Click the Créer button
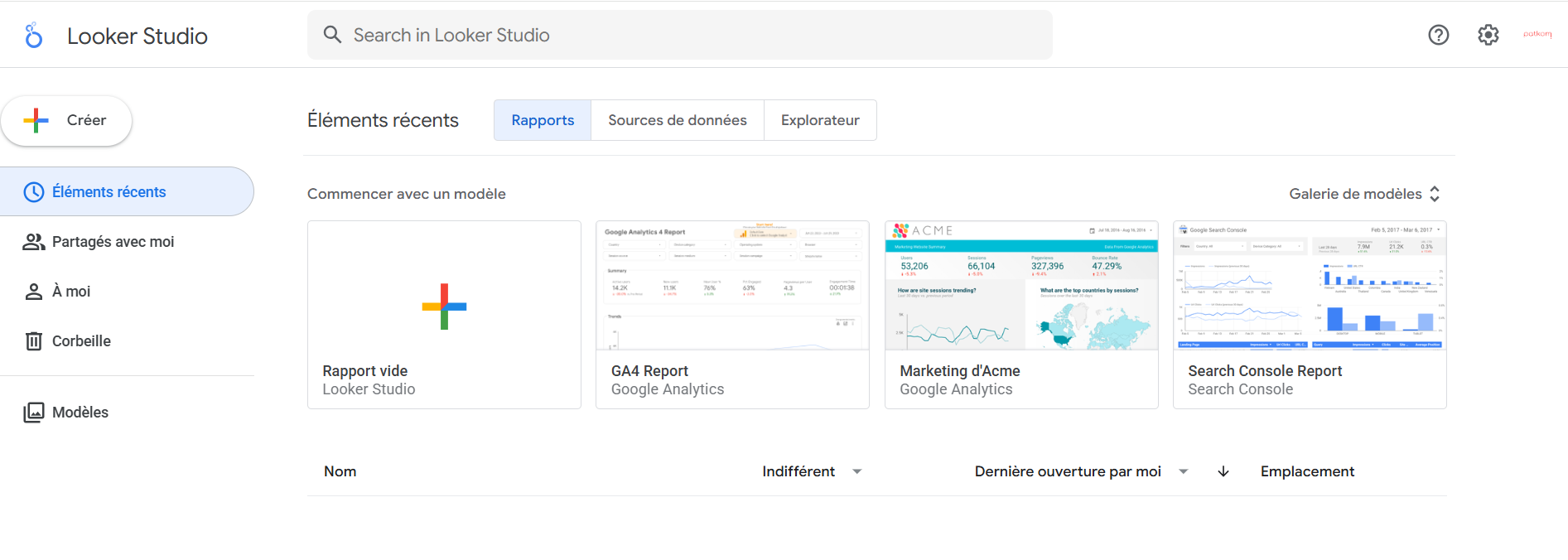Viewport: 1568px width, 560px height. tap(66, 121)
